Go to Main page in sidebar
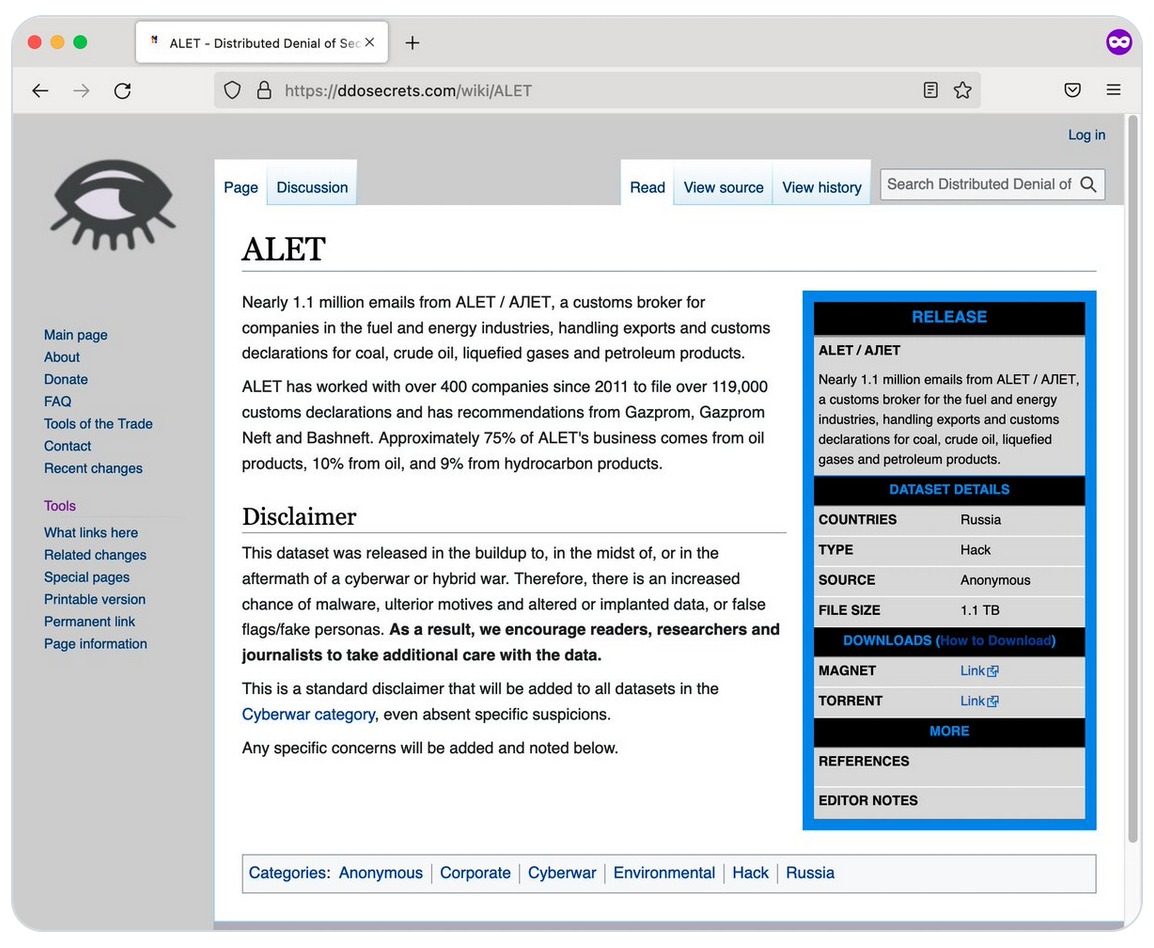 click(x=76, y=335)
